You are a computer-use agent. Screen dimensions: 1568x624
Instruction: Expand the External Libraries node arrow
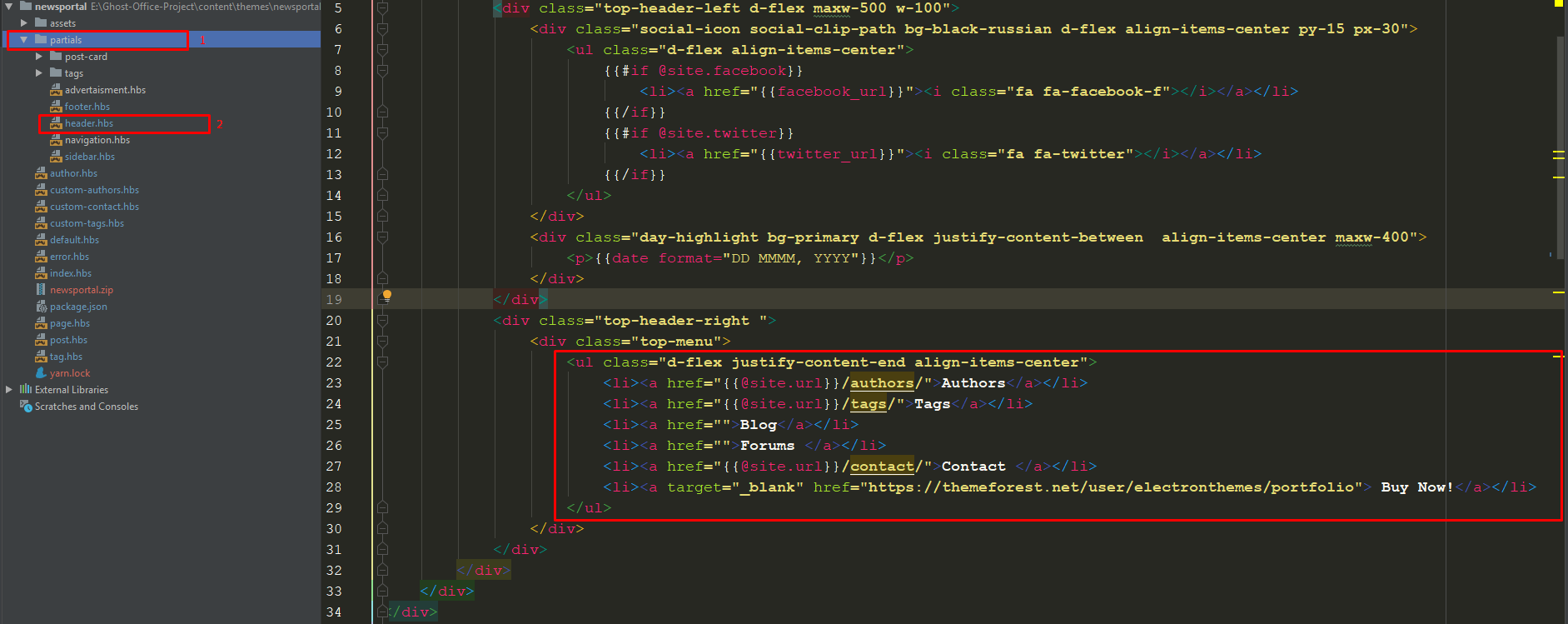[x=9, y=390]
